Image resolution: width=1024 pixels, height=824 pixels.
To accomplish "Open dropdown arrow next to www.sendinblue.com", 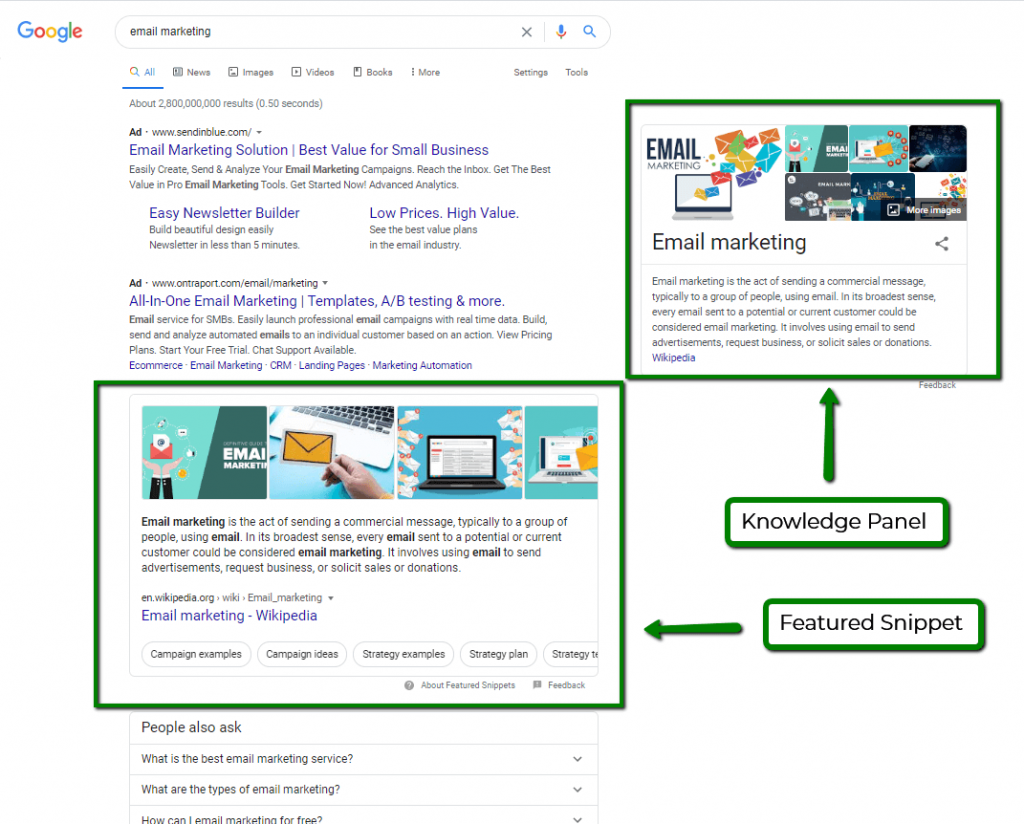I will tap(259, 132).
